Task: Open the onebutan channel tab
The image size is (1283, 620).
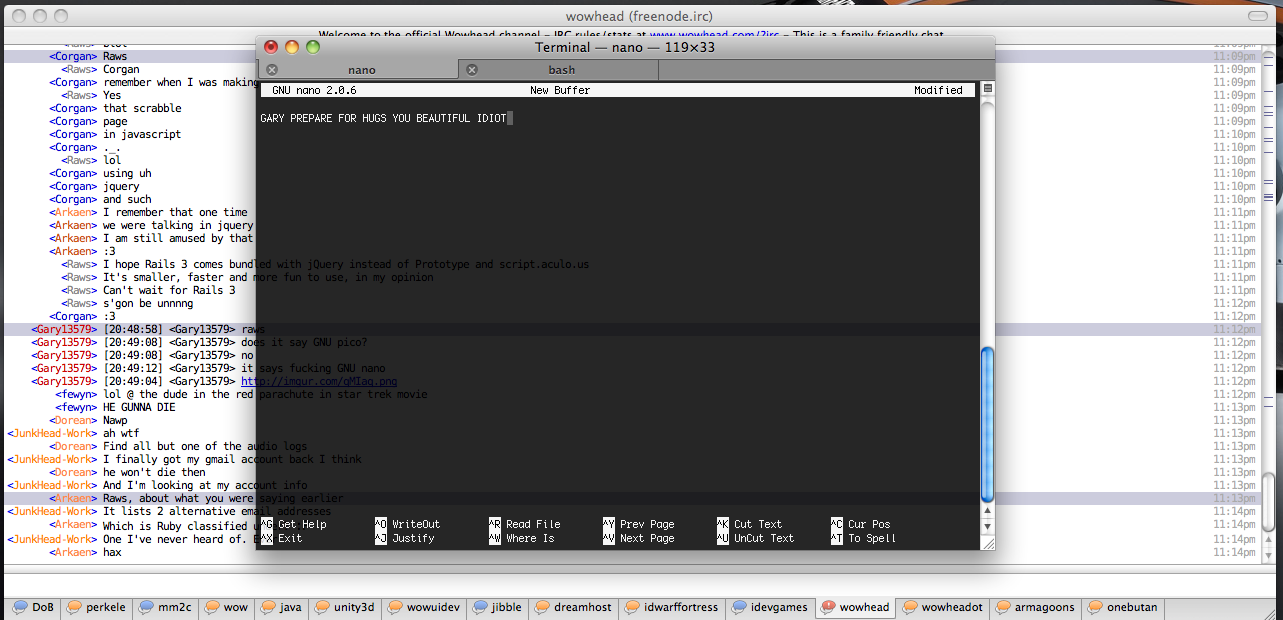Action: pyautogui.click(x=1122, y=607)
